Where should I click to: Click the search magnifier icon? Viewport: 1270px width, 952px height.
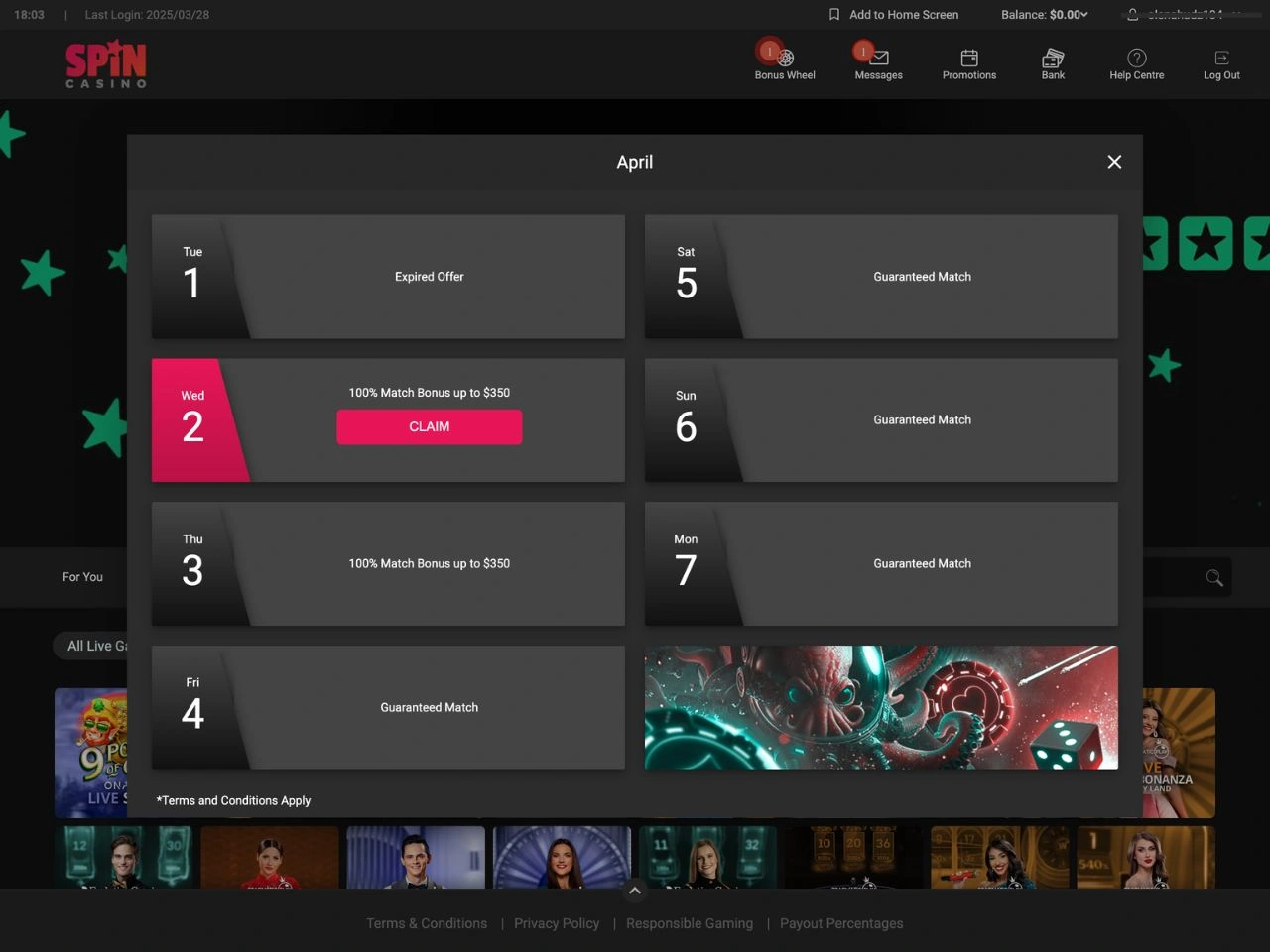[1214, 578]
